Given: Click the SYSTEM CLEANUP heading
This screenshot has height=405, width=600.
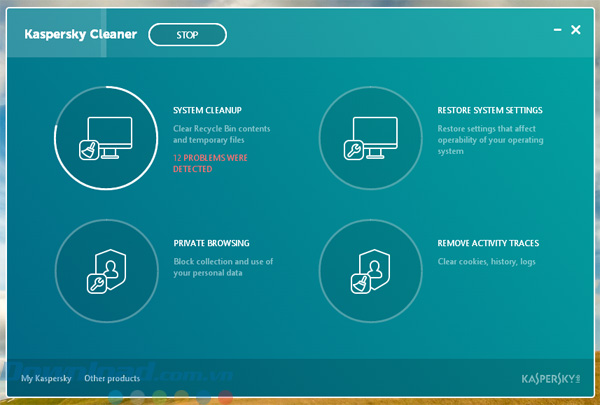Looking at the screenshot, I should pos(207,110).
